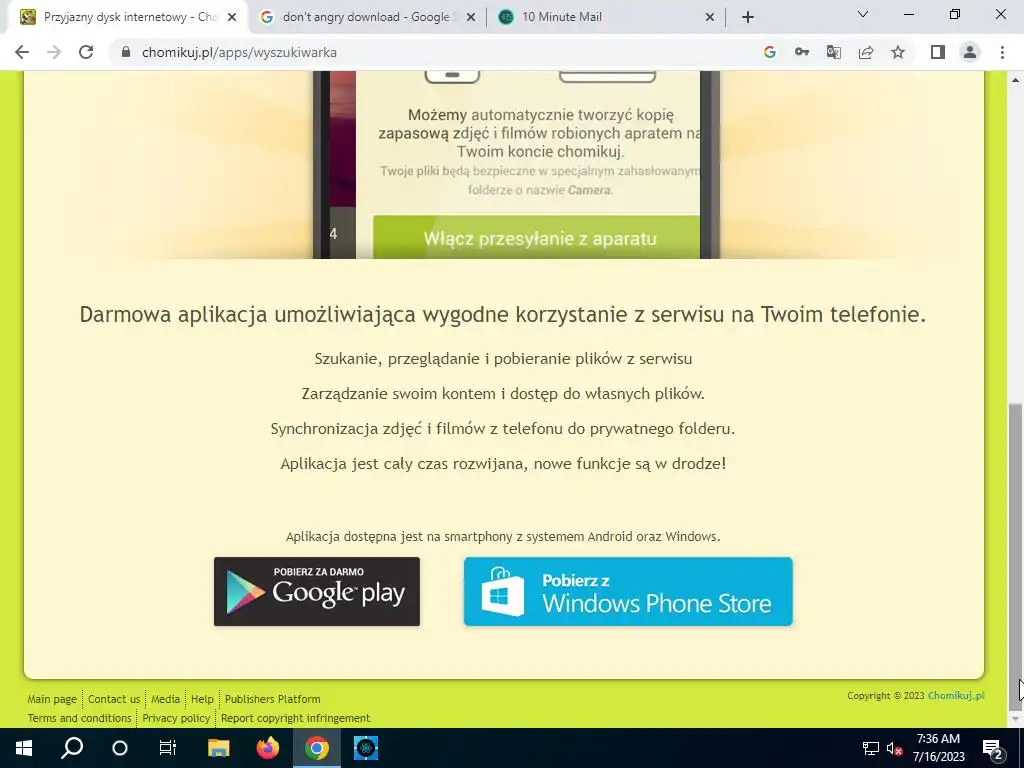Launch Firefox from the taskbar
1024x768 pixels.
(268, 748)
